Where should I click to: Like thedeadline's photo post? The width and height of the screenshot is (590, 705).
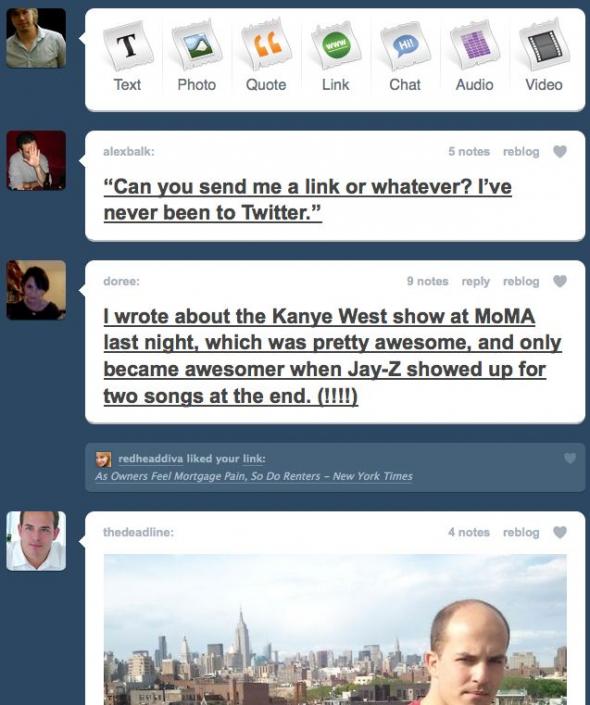pyautogui.click(x=559, y=532)
